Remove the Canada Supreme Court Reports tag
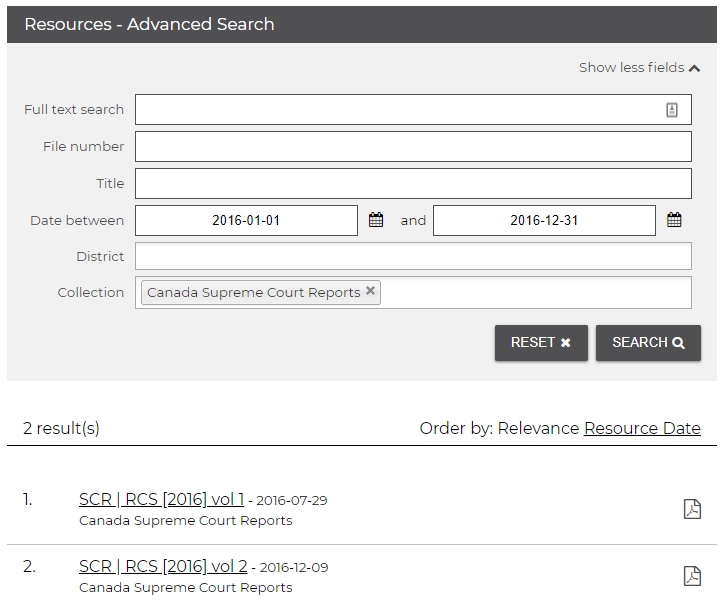 click(x=370, y=291)
